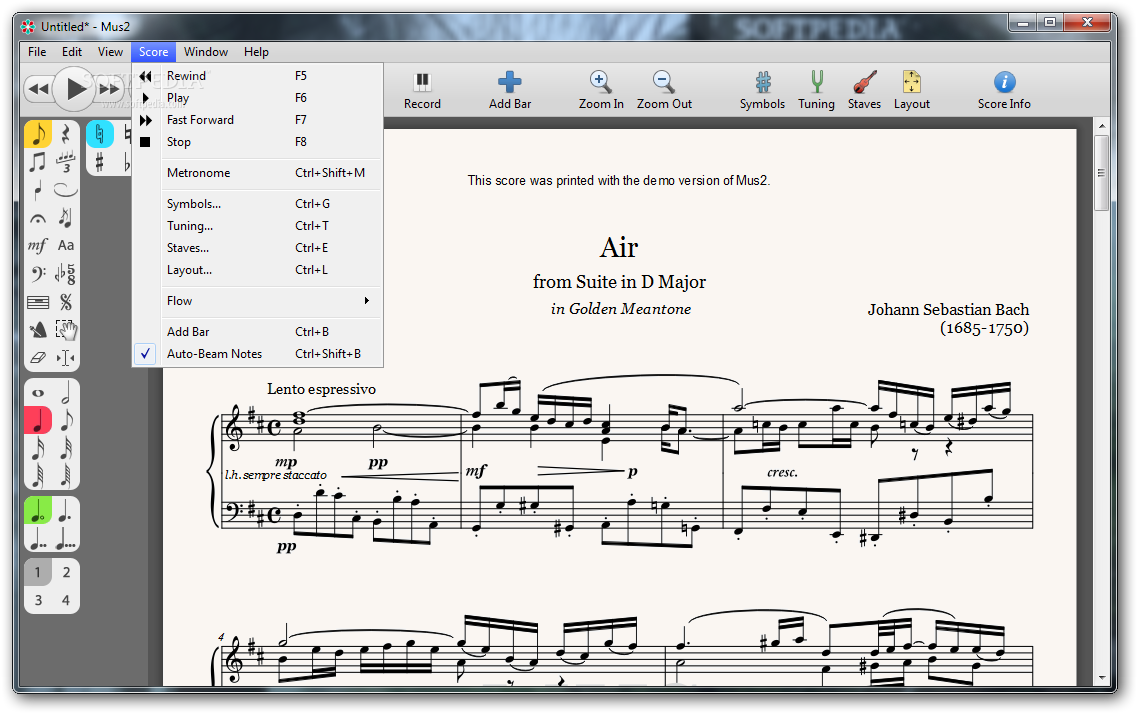Viewport: 1138px width, 714px height.
Task: Choose the sharp accidental
Action: [99, 162]
